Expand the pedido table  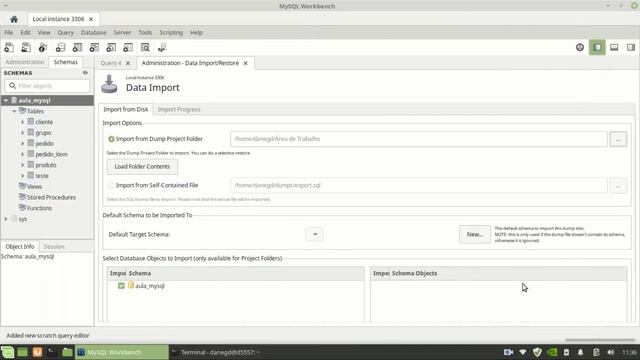pyautogui.click(x=22, y=144)
